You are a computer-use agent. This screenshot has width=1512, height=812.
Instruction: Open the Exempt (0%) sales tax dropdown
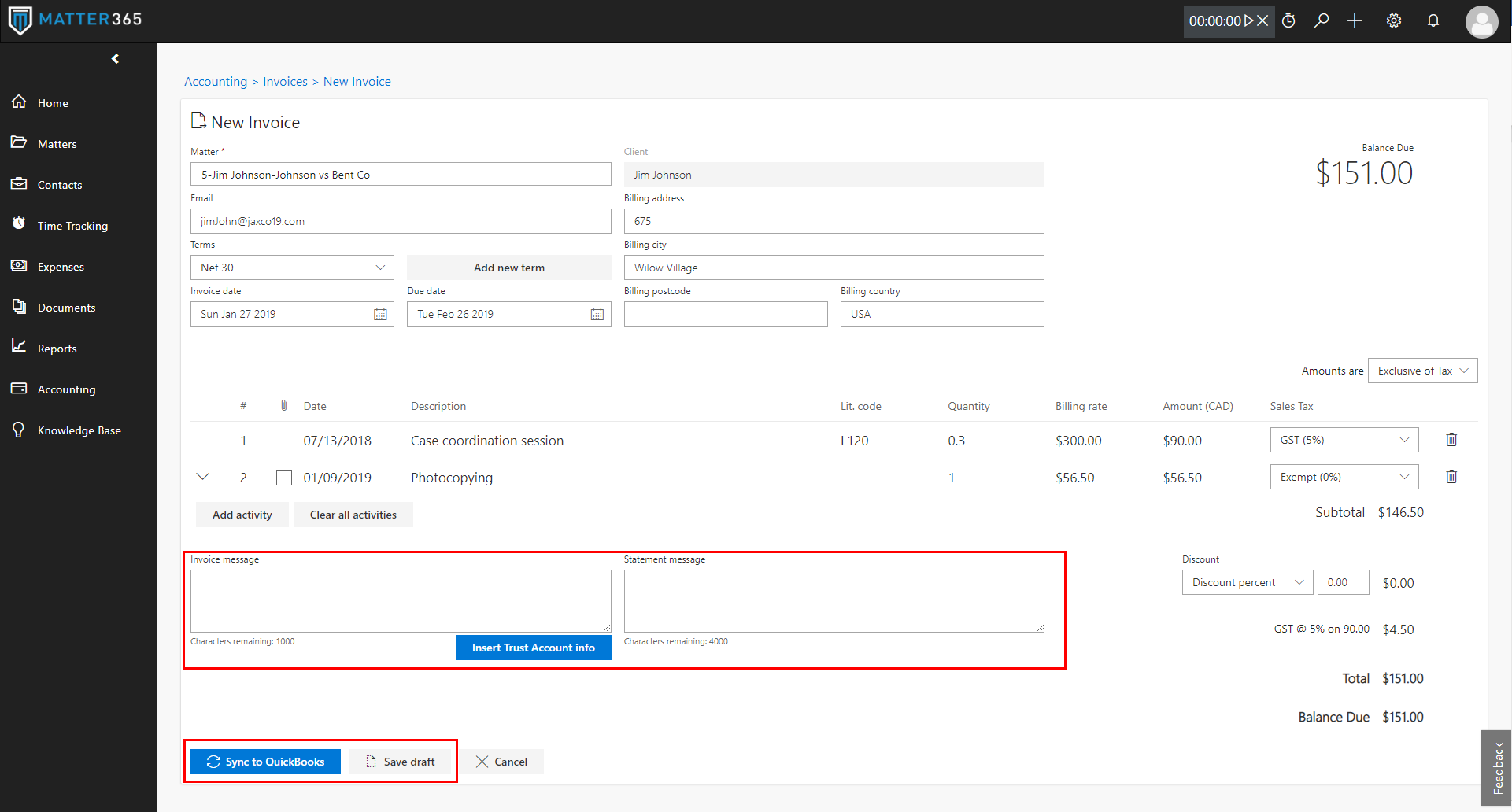pyautogui.click(x=1344, y=477)
